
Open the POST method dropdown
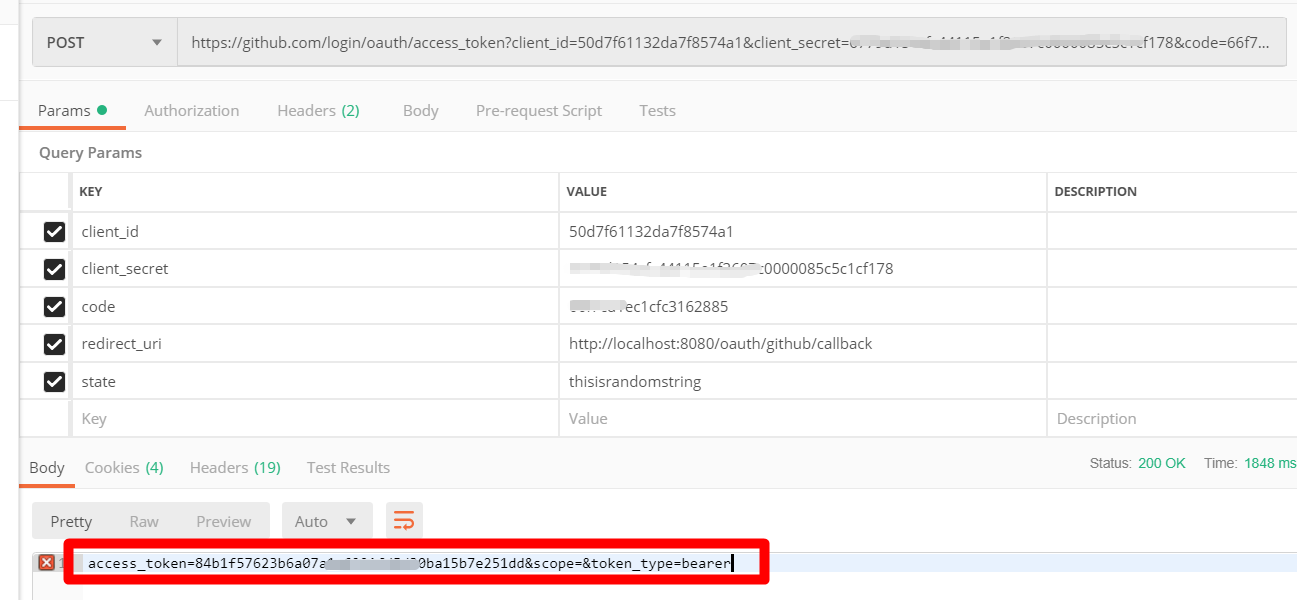pyautogui.click(x=104, y=43)
